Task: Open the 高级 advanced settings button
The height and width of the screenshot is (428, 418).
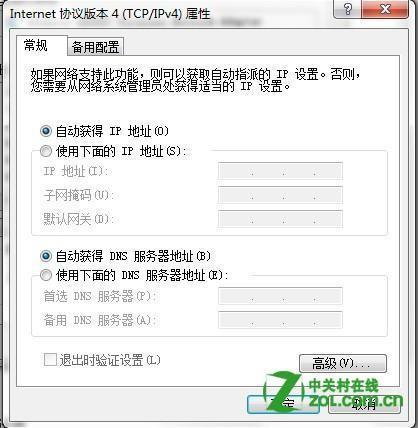Action: tap(343, 363)
